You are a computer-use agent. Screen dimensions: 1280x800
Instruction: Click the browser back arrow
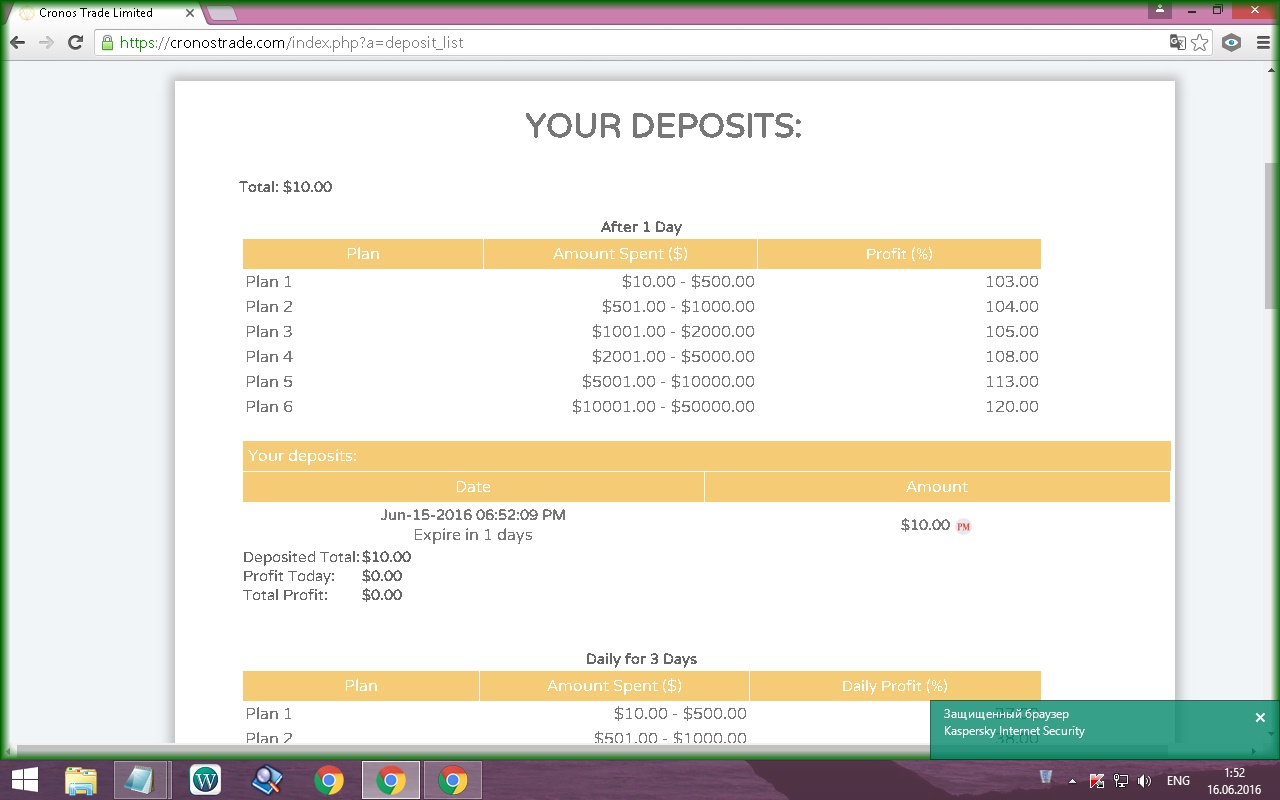(17, 43)
